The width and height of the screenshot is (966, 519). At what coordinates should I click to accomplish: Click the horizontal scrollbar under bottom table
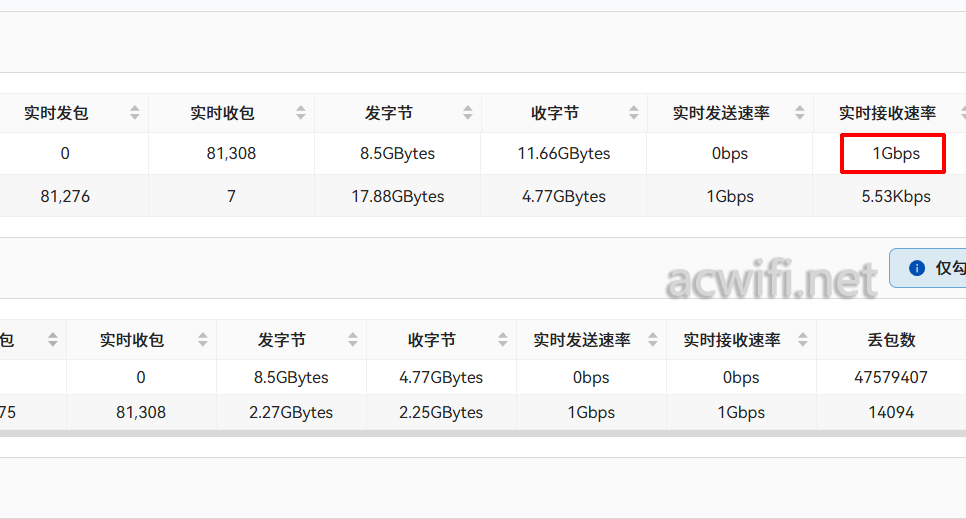(x=483, y=433)
